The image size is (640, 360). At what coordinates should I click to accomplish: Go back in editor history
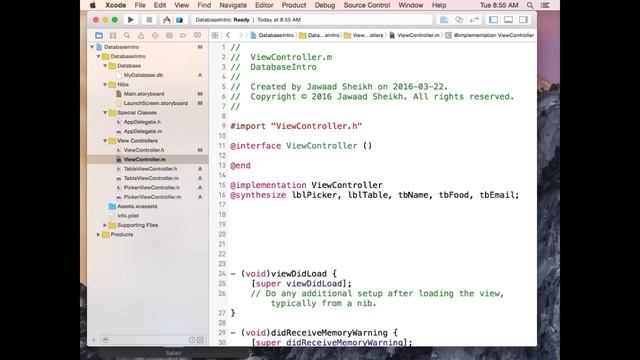(228, 36)
